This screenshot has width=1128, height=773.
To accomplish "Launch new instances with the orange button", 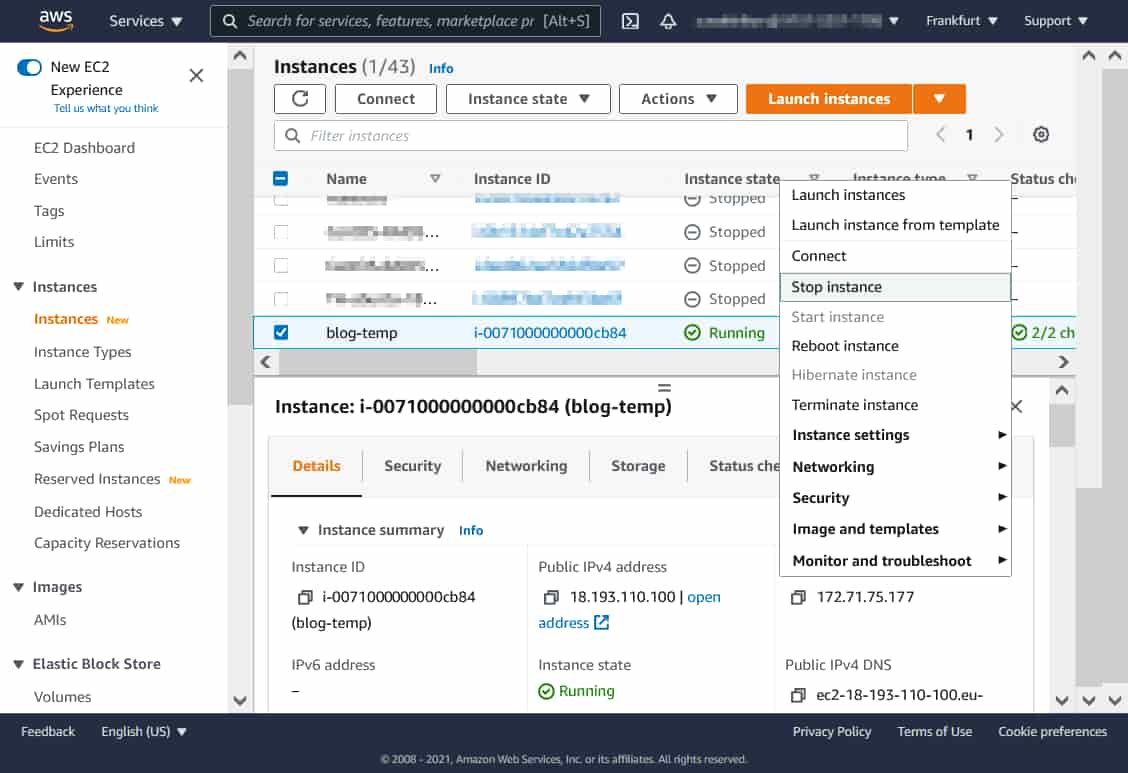I will [828, 99].
